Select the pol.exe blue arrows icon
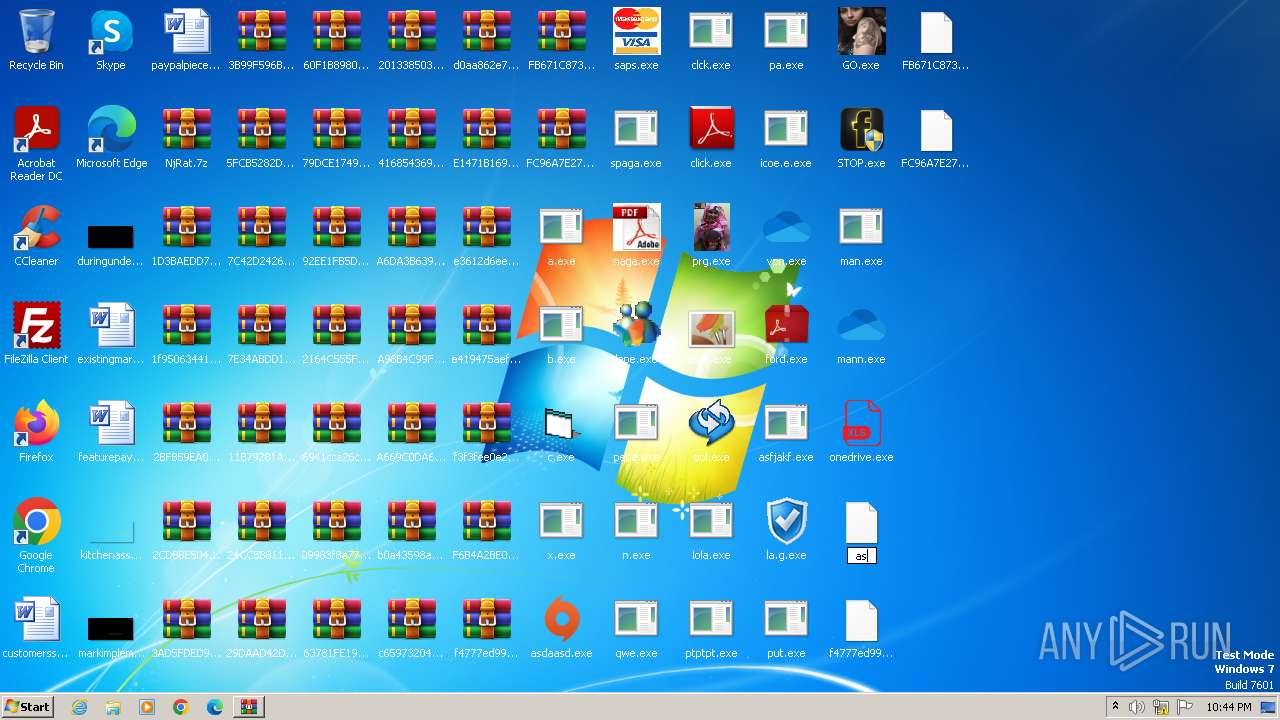This screenshot has width=1280, height=720. (711, 432)
